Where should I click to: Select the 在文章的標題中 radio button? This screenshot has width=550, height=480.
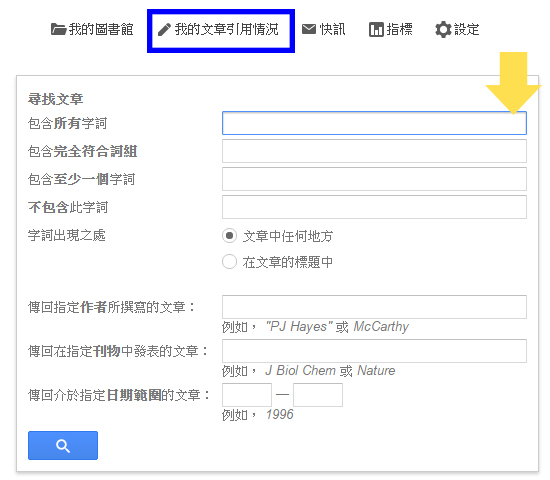pyautogui.click(x=229, y=261)
